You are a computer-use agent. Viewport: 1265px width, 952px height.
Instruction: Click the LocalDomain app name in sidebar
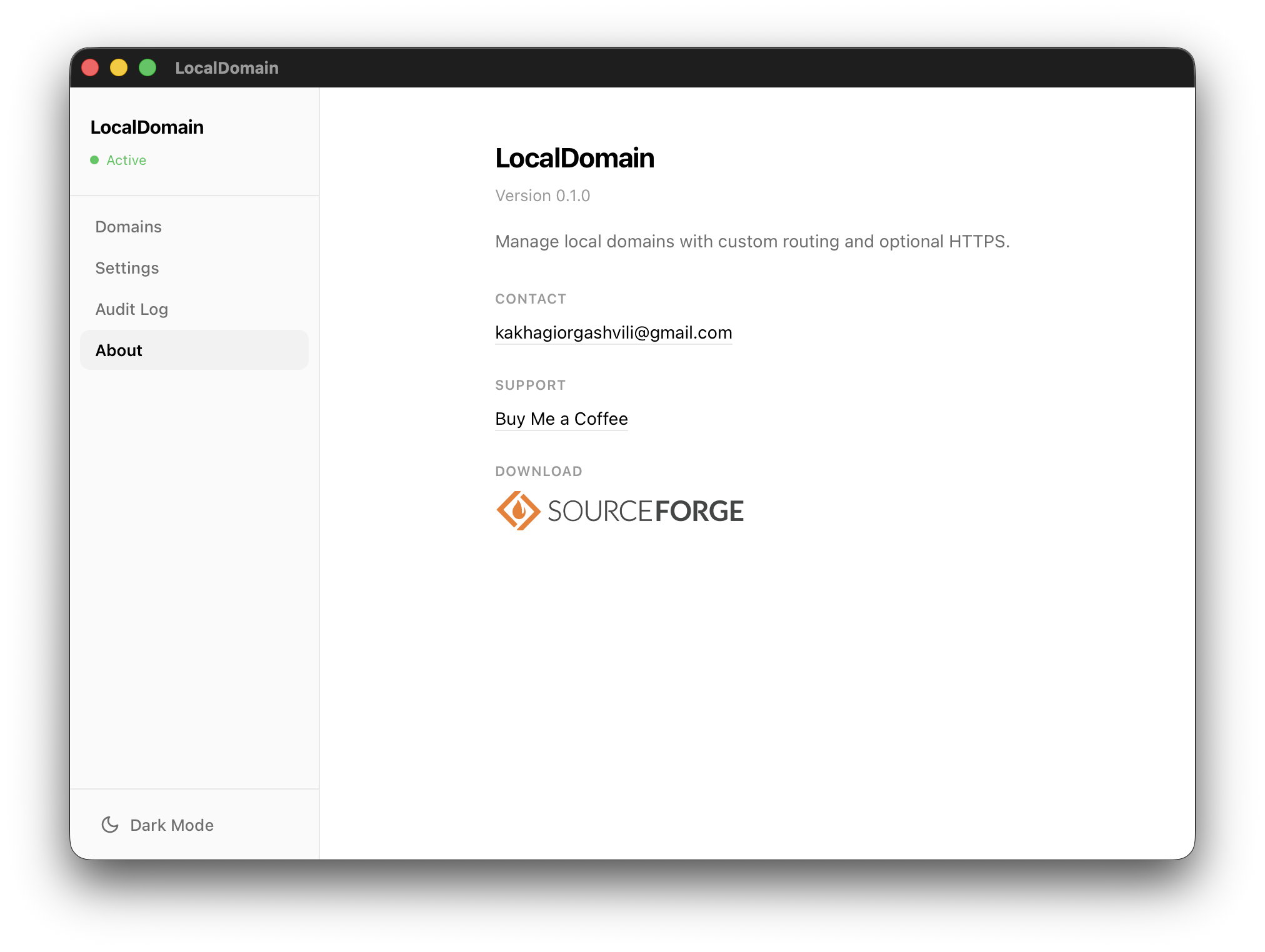148,127
